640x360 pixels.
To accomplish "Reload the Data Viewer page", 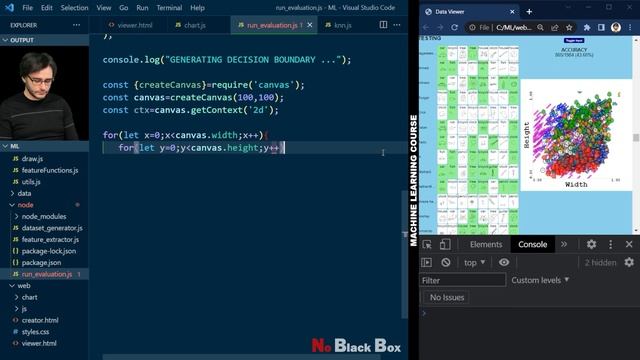I will (454, 27).
